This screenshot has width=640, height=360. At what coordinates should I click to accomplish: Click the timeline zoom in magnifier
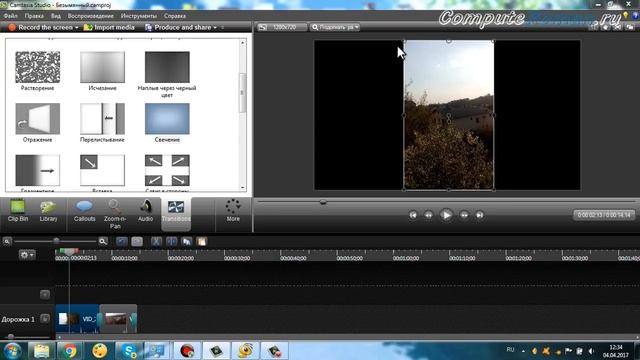pos(103,242)
